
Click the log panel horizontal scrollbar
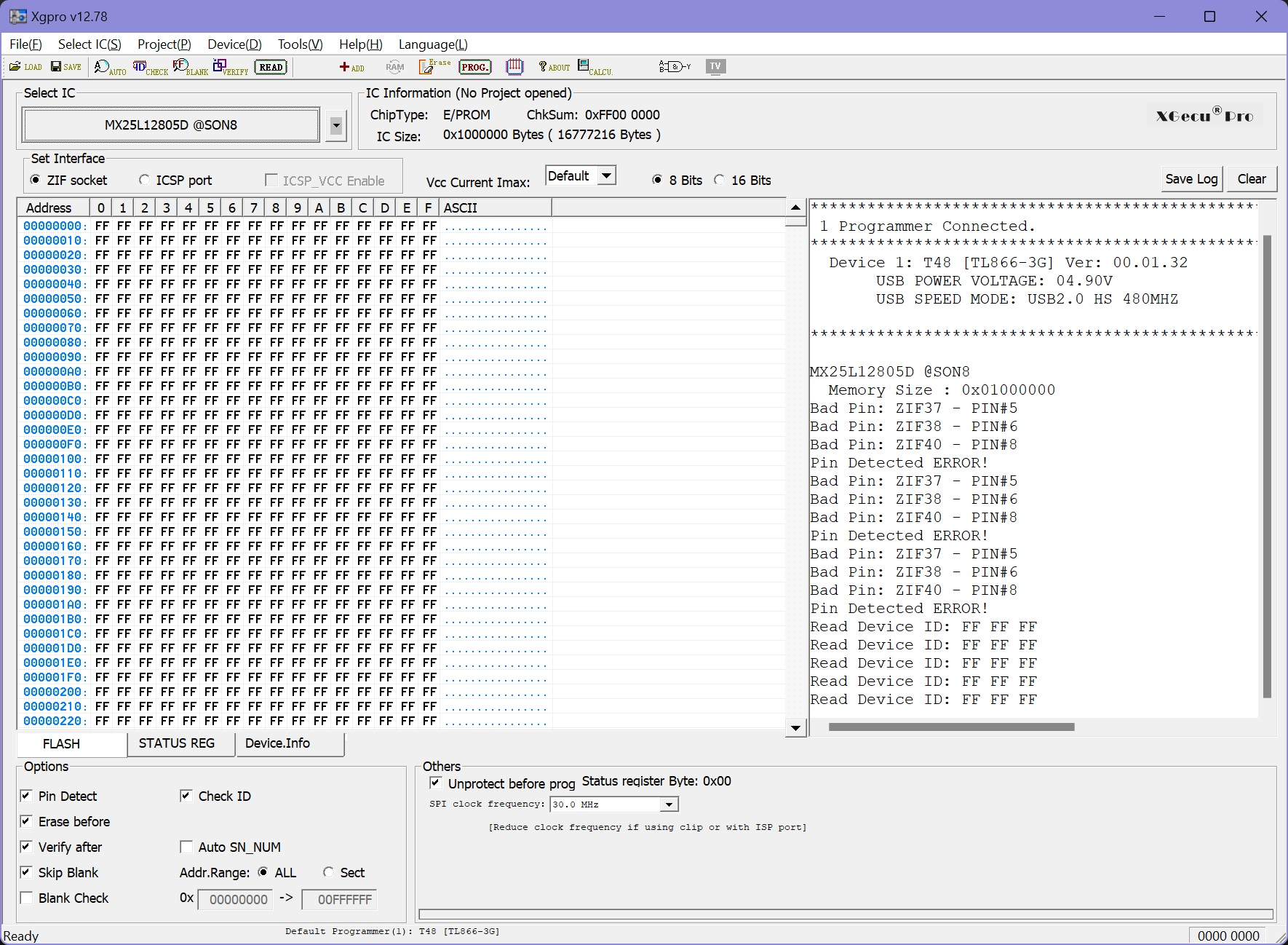951,727
